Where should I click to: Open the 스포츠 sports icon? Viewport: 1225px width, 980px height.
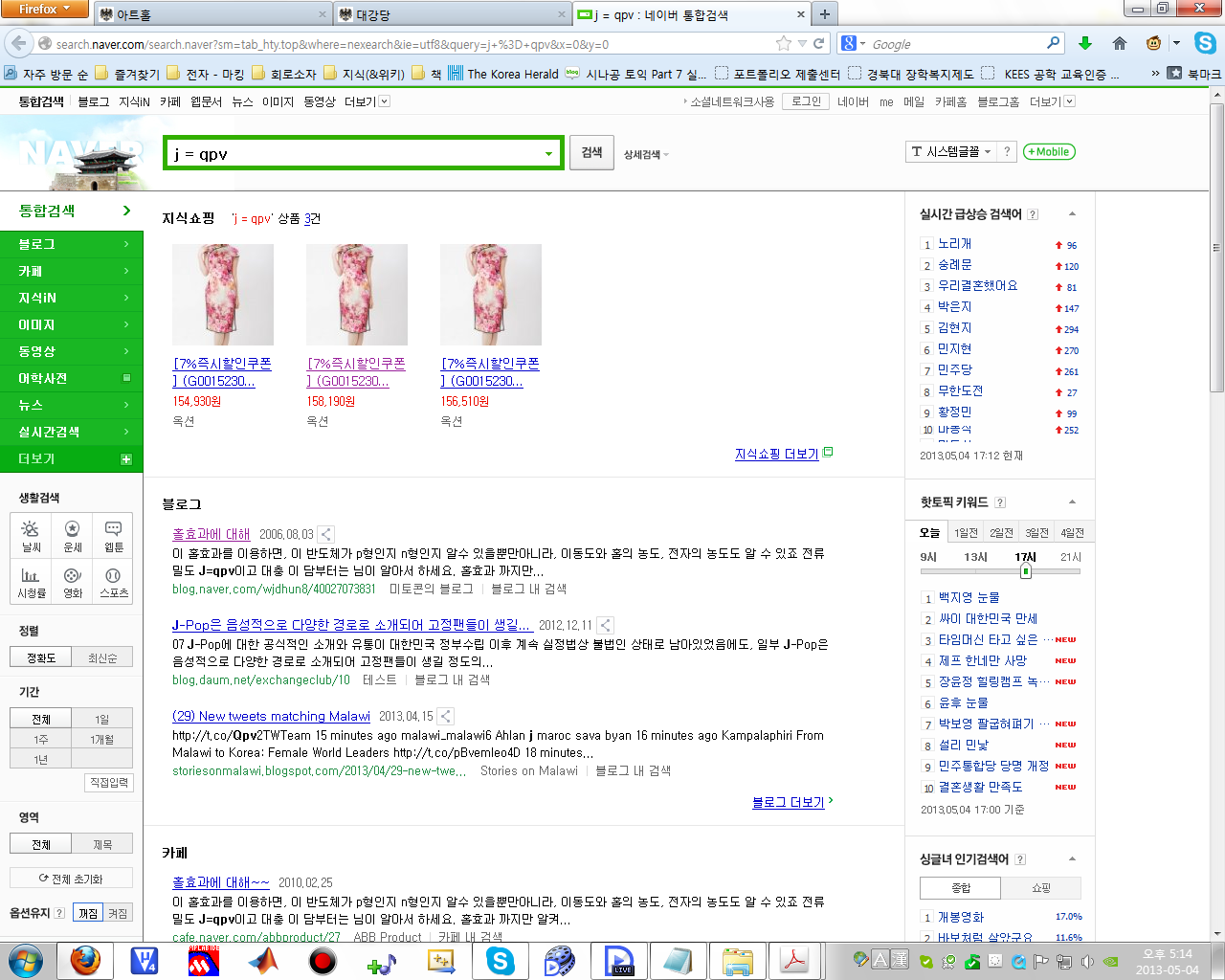[113, 582]
